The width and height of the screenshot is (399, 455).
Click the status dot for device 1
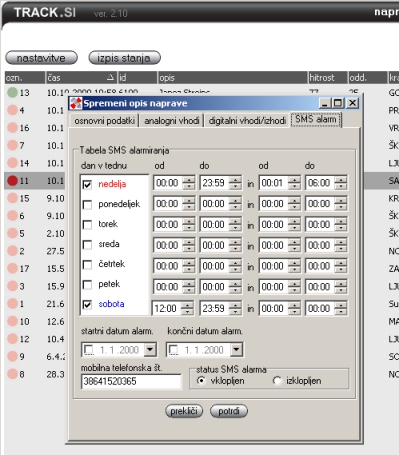point(12,304)
